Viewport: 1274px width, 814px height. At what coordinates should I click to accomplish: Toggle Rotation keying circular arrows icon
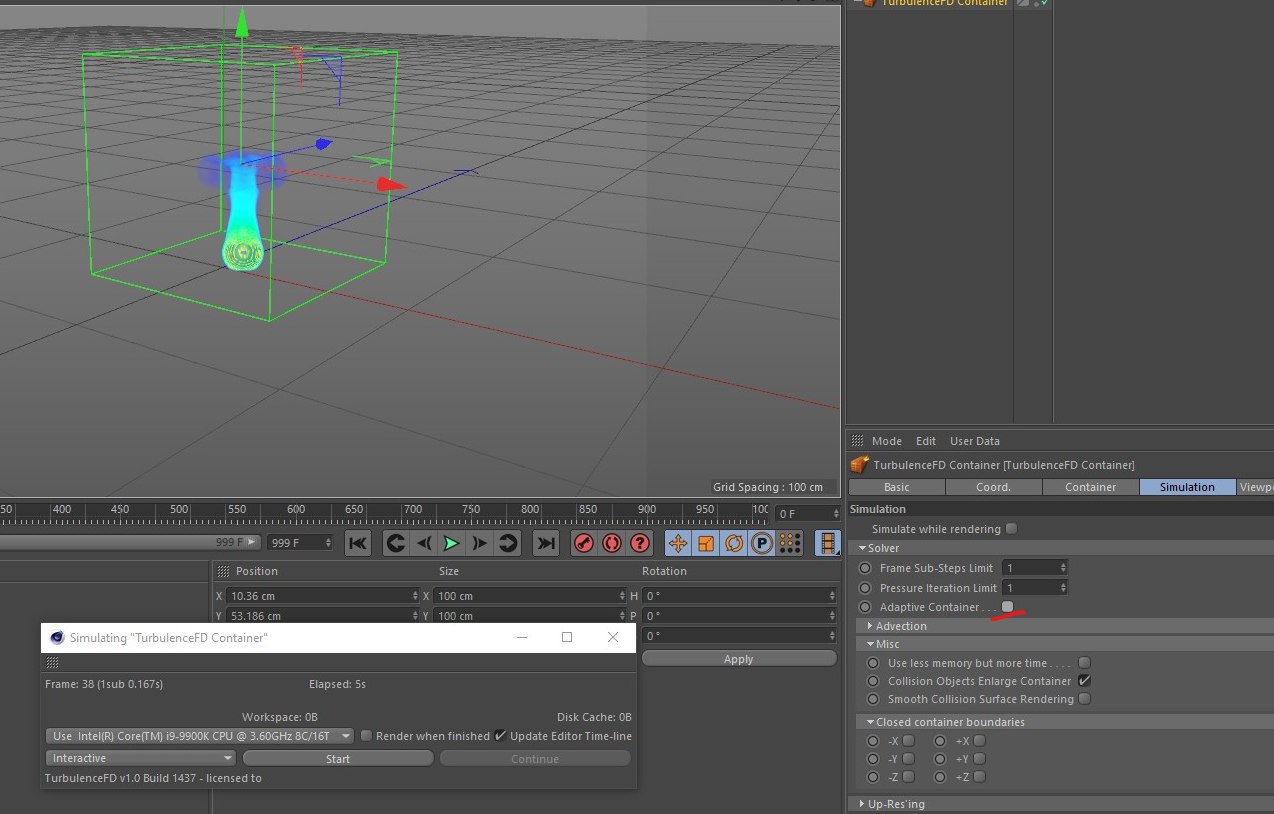[734, 543]
